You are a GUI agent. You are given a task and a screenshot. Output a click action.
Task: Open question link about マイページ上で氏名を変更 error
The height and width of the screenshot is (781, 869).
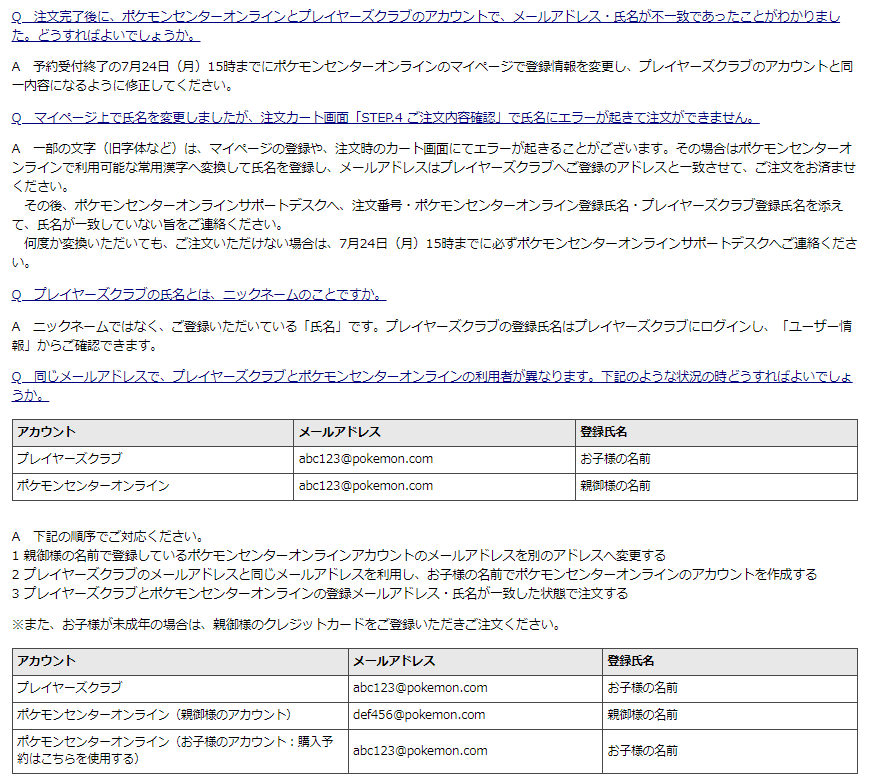(x=385, y=118)
